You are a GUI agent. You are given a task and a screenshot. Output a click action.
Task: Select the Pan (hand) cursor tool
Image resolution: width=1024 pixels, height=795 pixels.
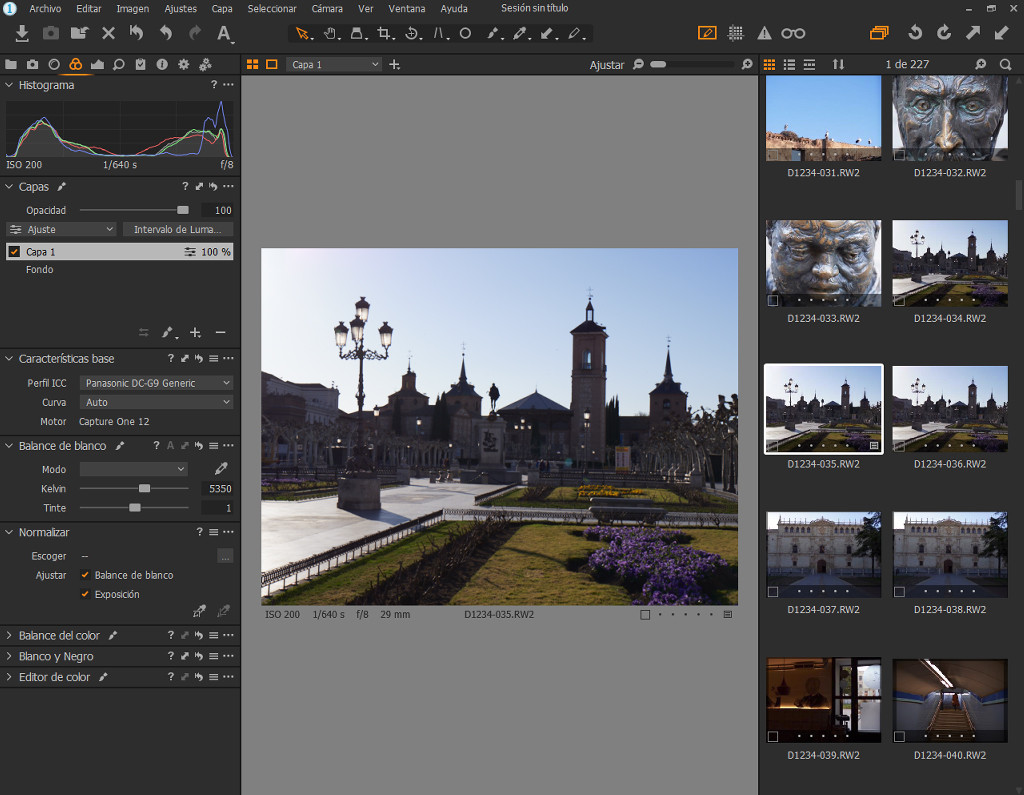coord(331,33)
